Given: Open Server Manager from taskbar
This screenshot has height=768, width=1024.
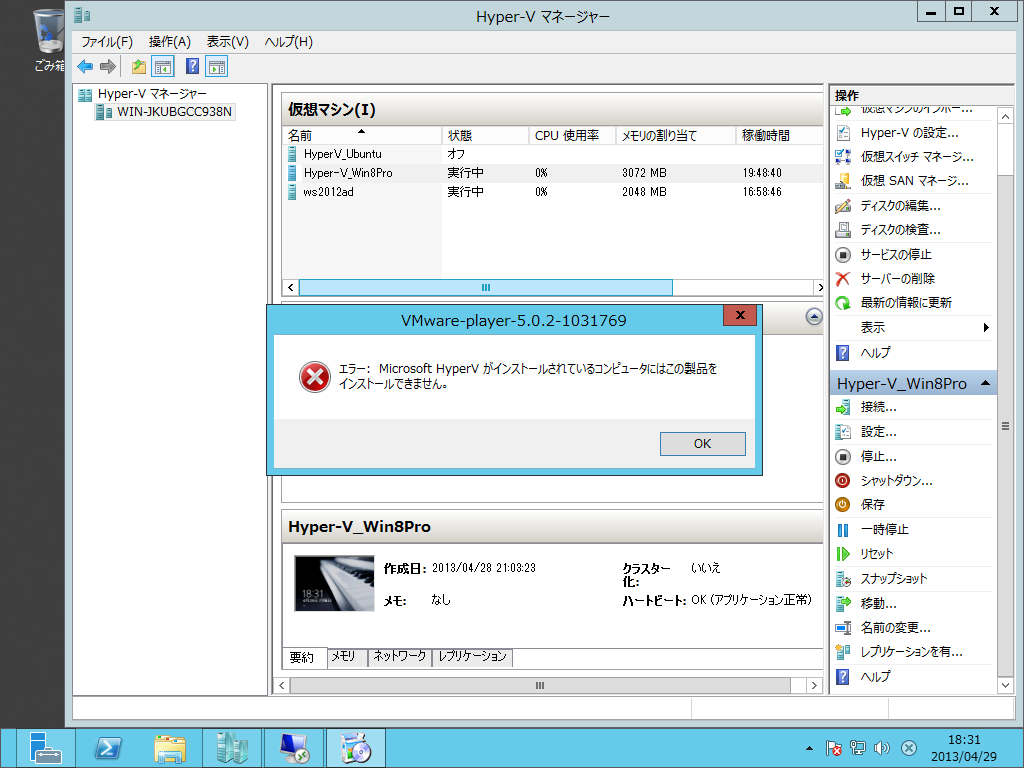Looking at the screenshot, I should (44, 748).
